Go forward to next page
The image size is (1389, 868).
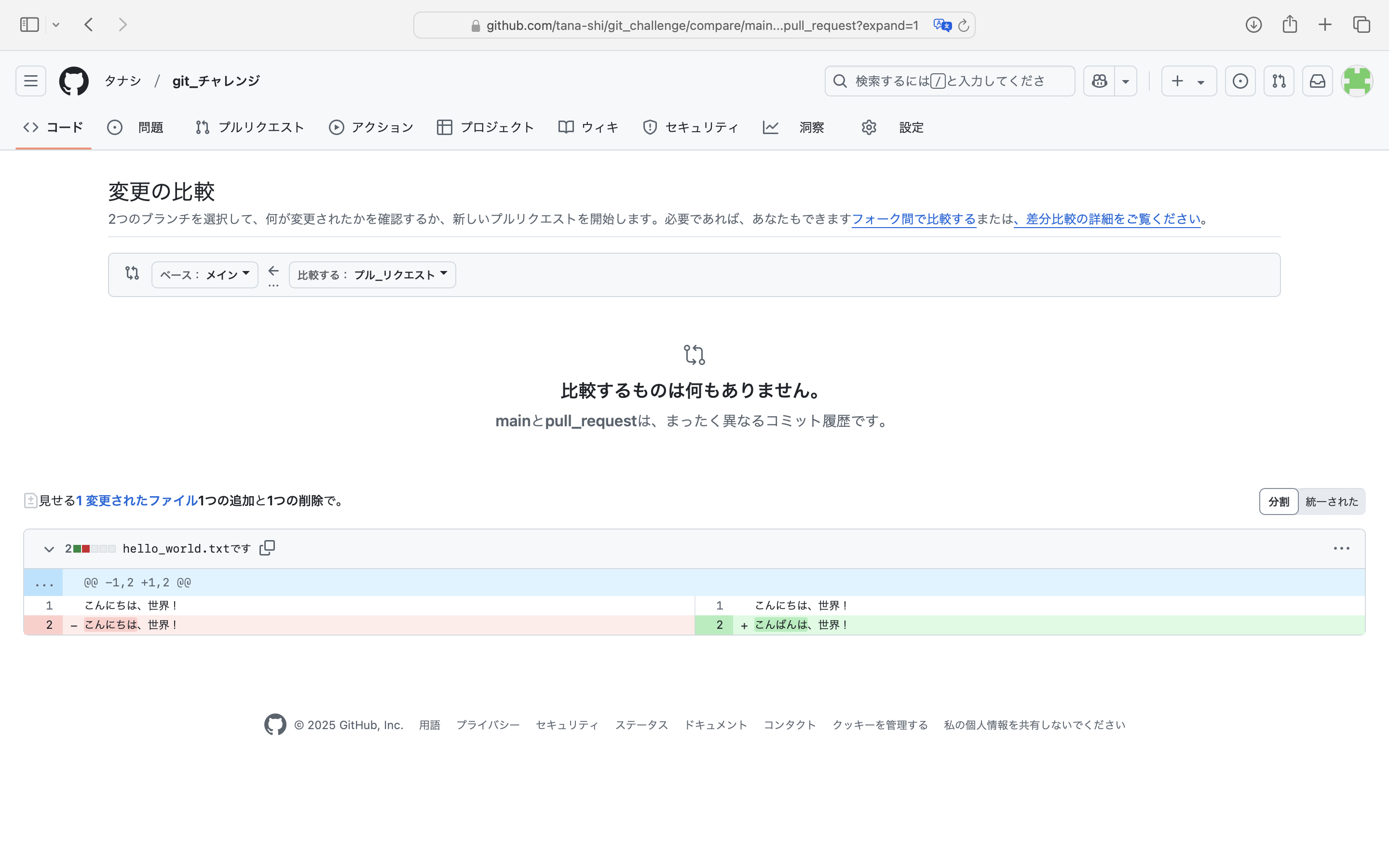point(122,25)
